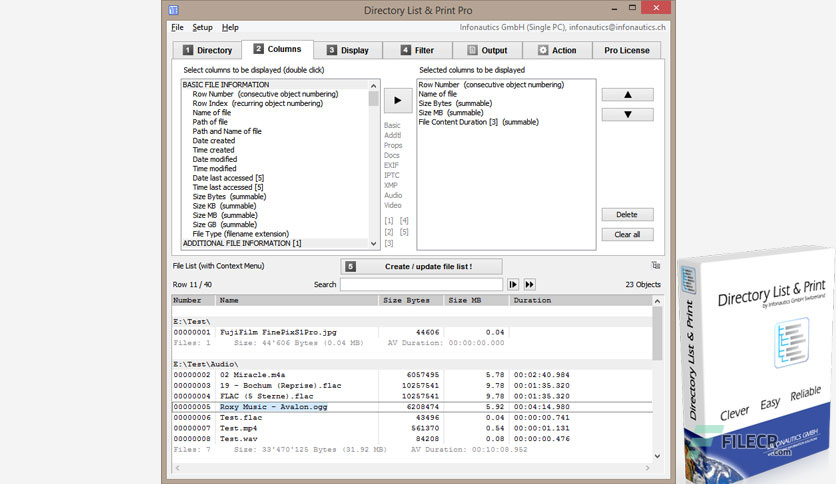The image size is (836, 484).
Task: Click the Delete button
Action: click(628, 214)
